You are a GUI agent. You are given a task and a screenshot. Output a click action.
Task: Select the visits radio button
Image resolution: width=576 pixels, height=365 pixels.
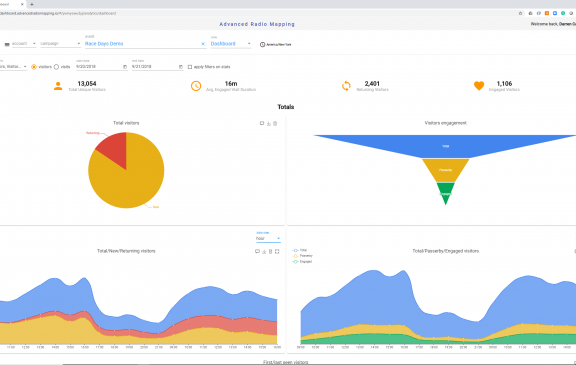coord(56,67)
